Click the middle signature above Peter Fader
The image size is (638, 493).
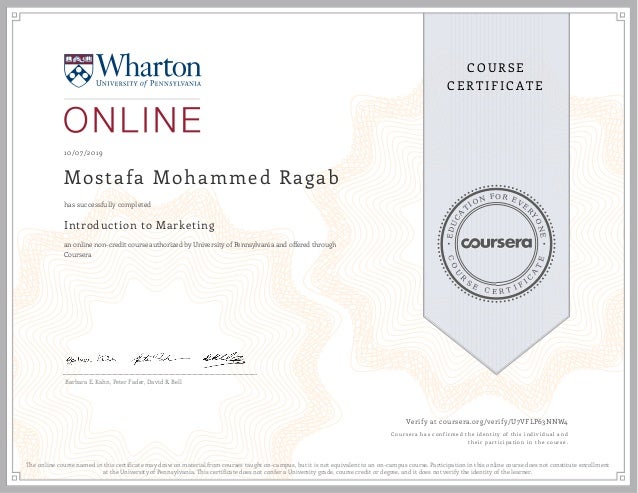161,358
